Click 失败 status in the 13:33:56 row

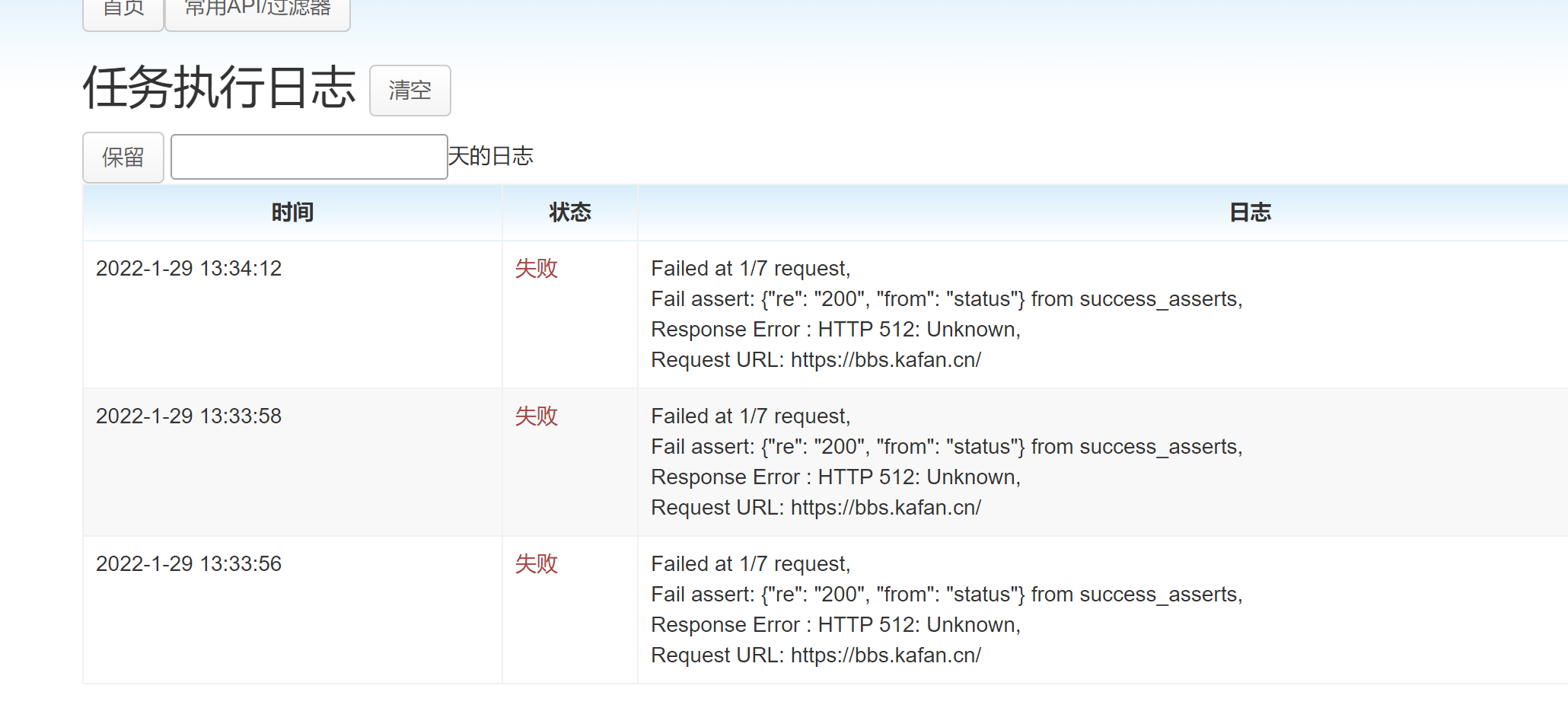[x=537, y=564]
